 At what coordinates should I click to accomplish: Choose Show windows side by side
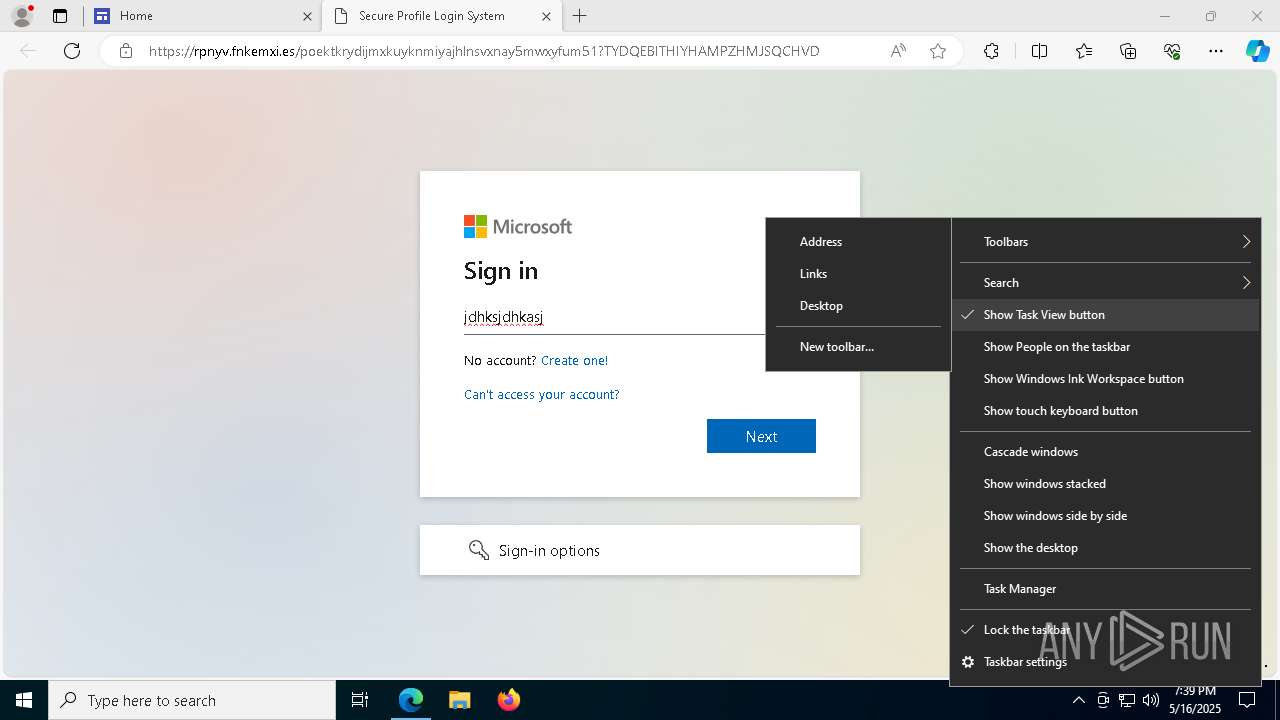tap(1105, 515)
